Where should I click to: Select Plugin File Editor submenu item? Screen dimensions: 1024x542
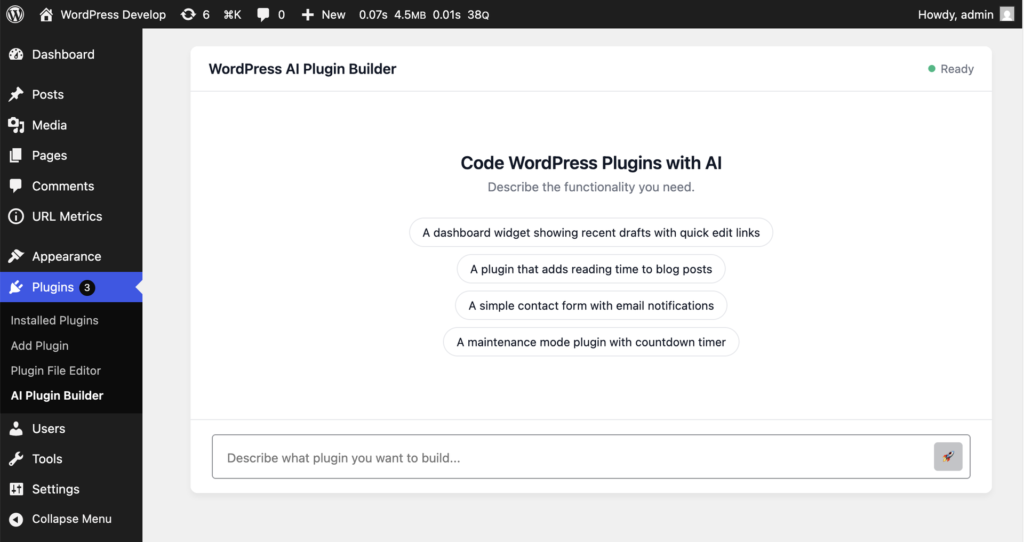(56, 371)
